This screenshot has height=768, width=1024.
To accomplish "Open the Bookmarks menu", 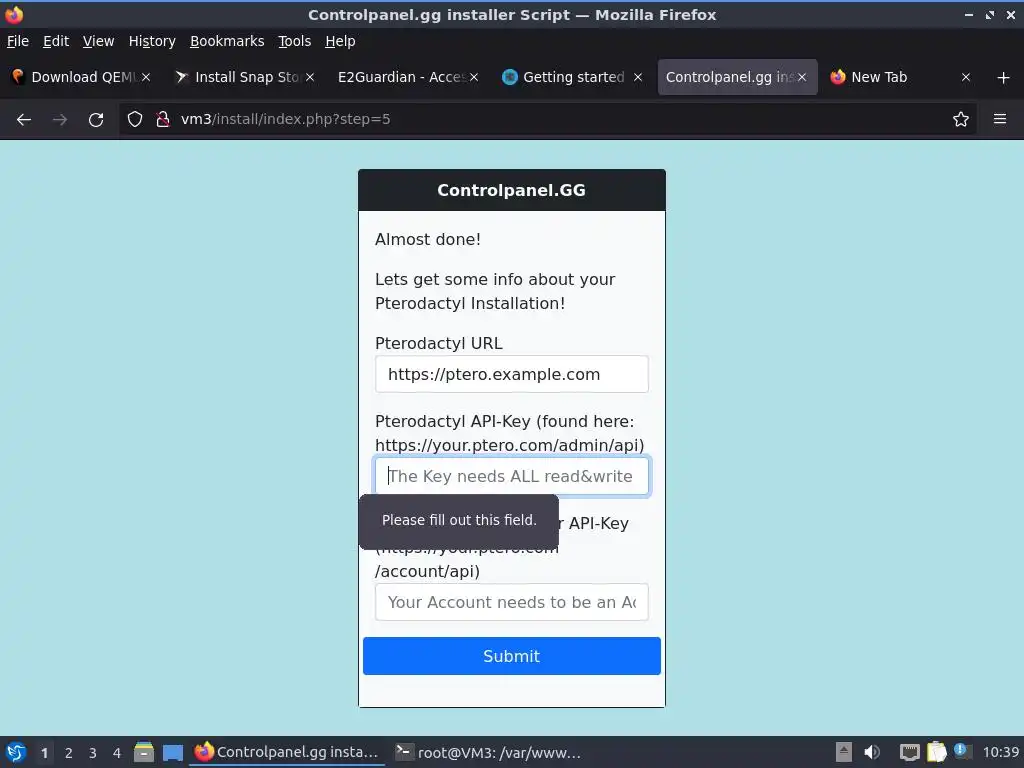I will [x=227, y=41].
